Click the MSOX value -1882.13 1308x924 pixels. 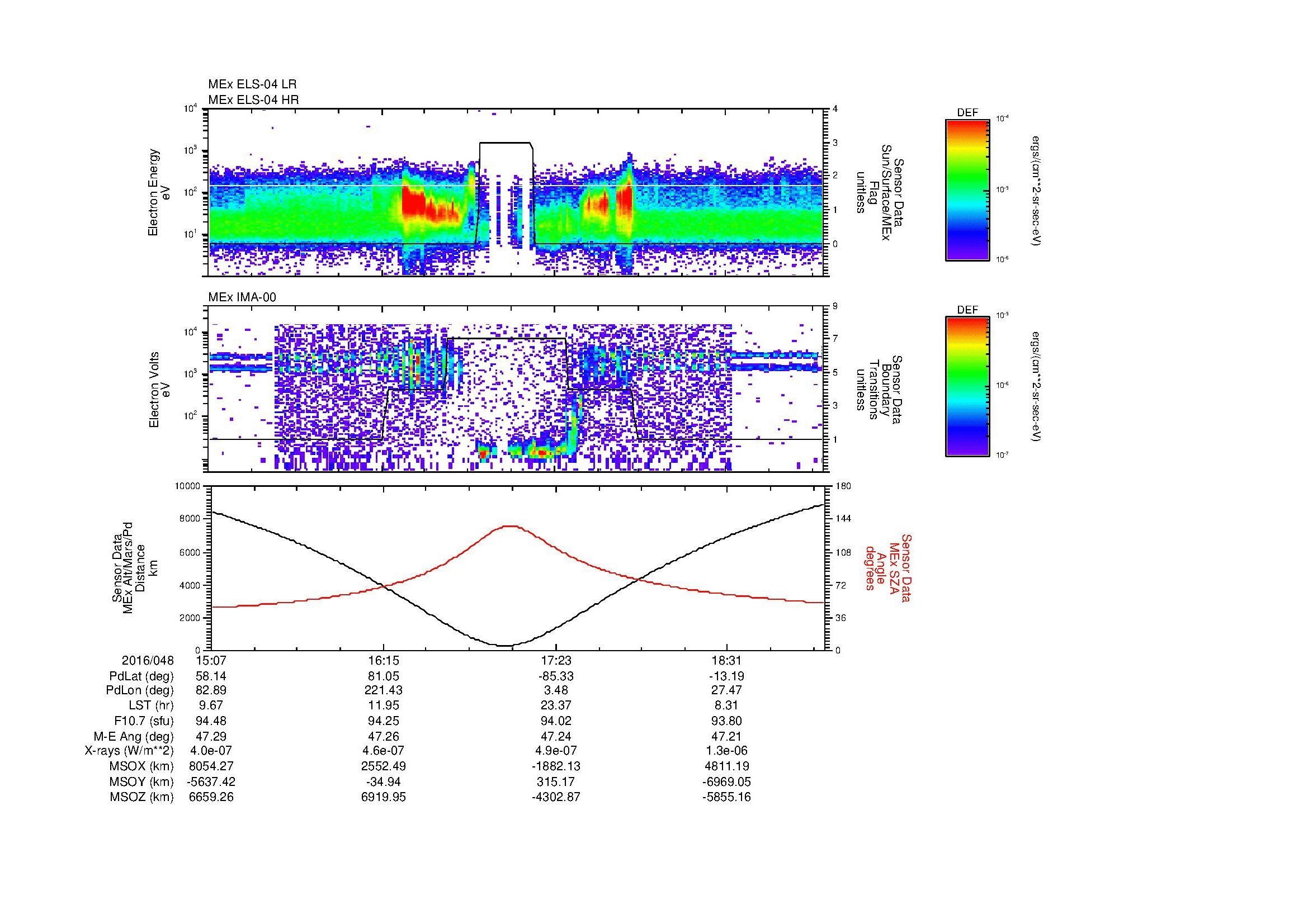(x=555, y=766)
